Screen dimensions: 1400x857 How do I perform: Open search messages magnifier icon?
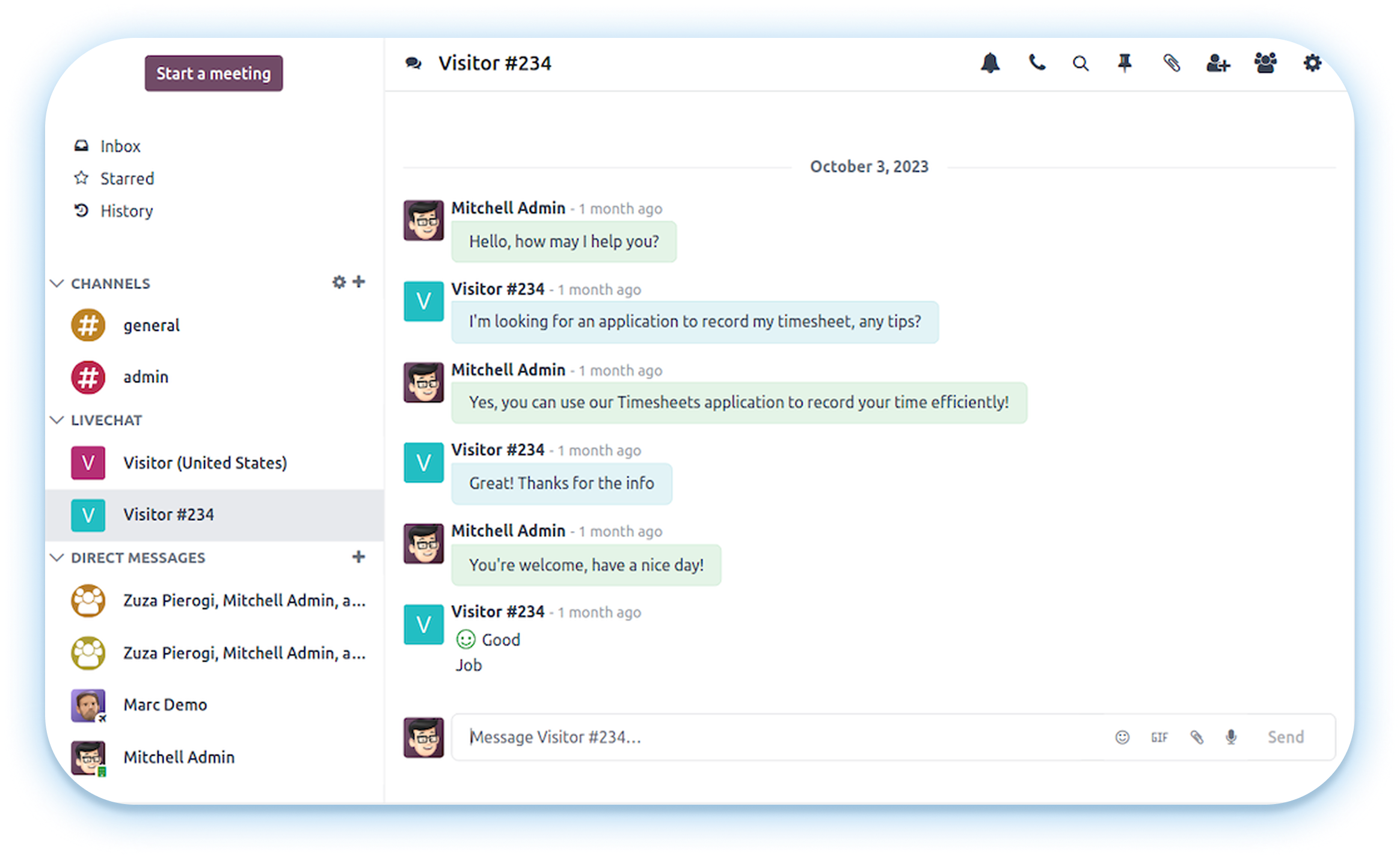[x=1080, y=64]
